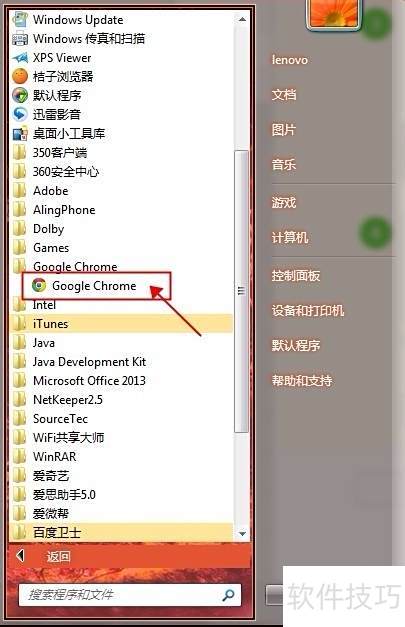405x627 pixels.
Task: Click the 默认程序 icon in program list
Action: tap(20, 96)
